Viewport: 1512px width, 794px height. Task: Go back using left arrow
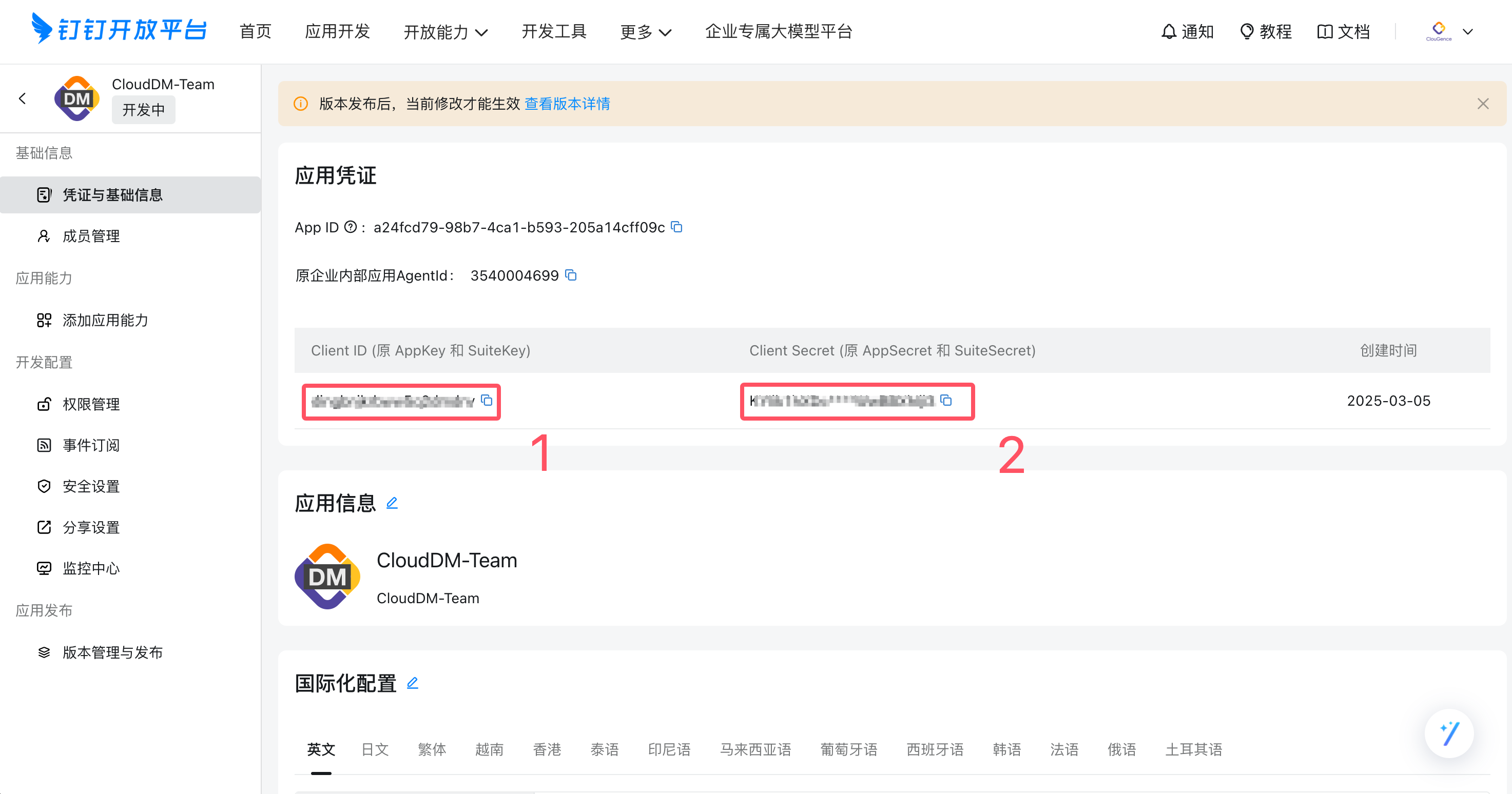coord(23,98)
